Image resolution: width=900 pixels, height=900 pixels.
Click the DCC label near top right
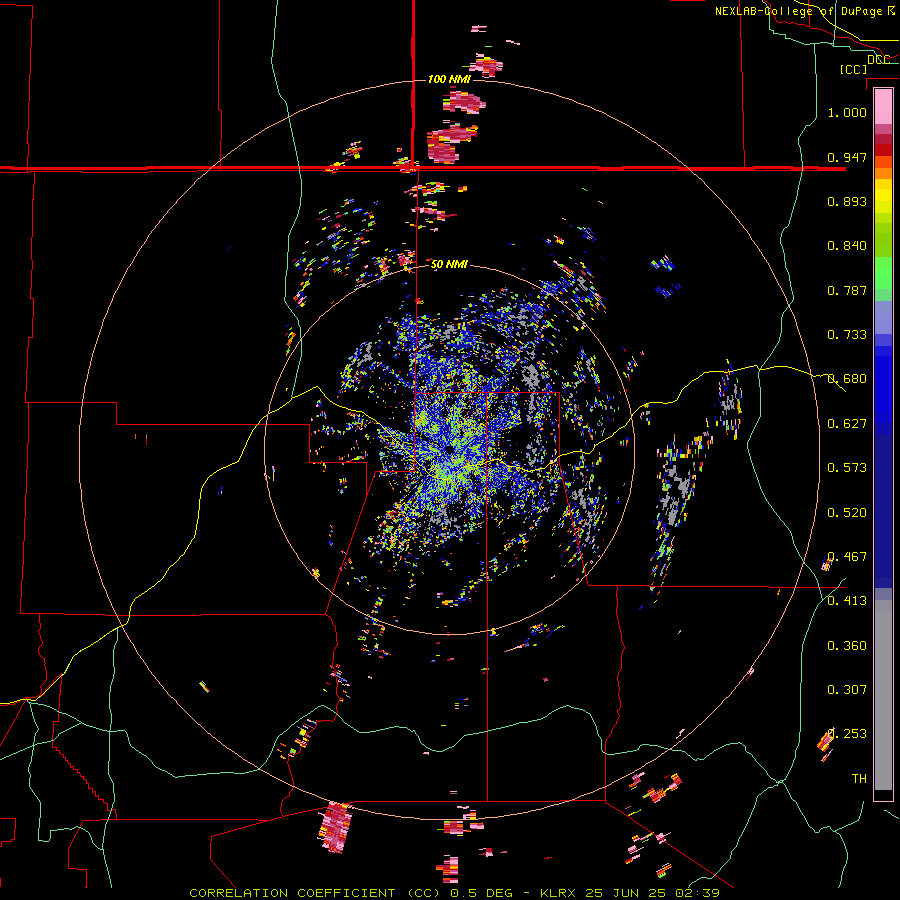click(x=878, y=59)
